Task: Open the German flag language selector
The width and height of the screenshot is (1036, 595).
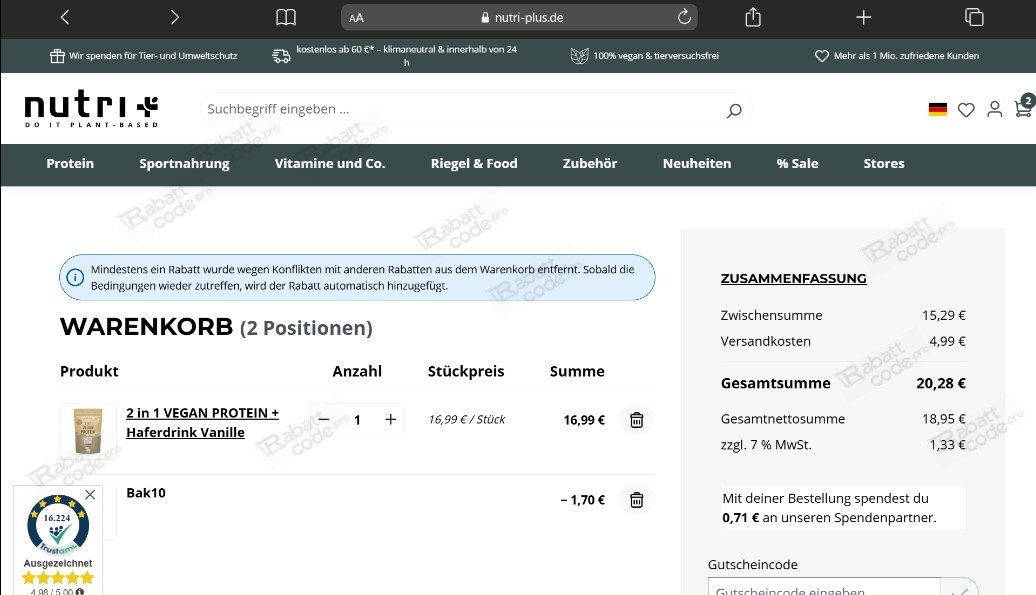Action: [938, 110]
